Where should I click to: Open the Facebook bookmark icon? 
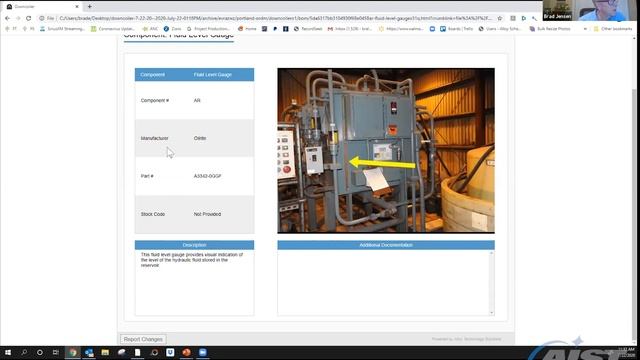(x=286, y=29)
